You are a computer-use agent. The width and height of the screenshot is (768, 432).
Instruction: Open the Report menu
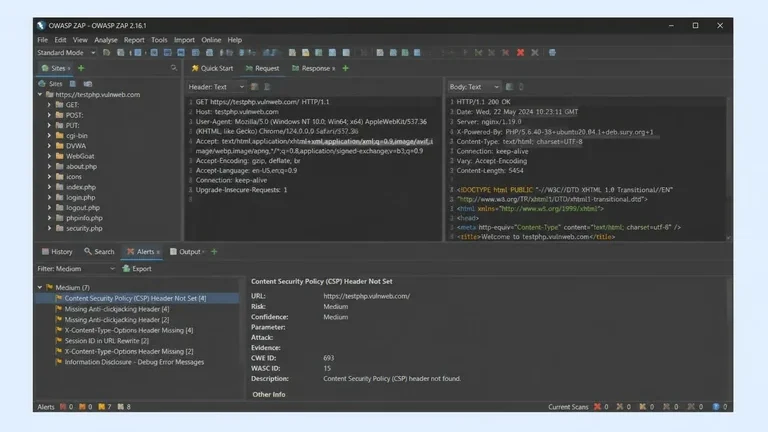click(134, 40)
